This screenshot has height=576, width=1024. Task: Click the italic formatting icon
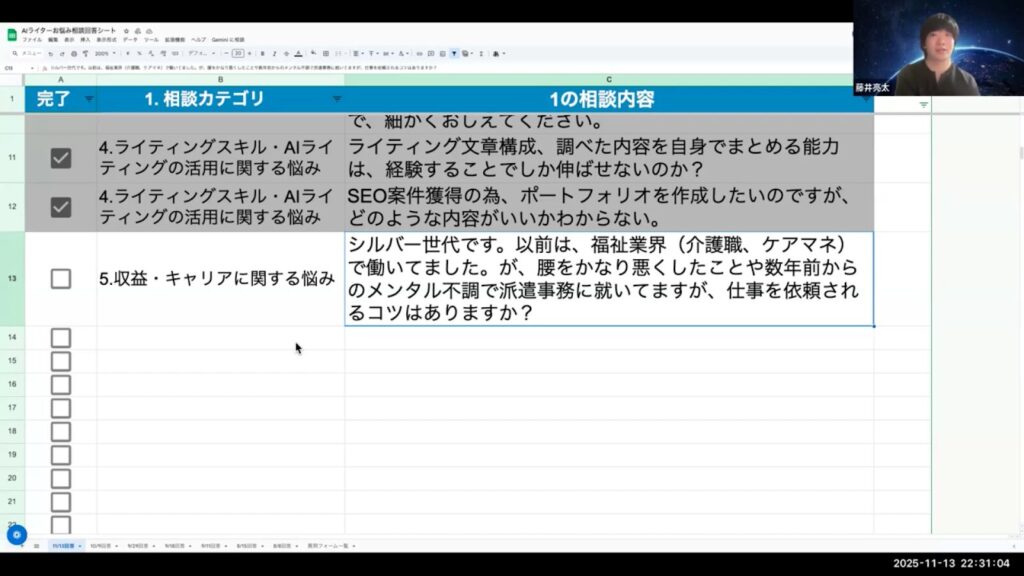coord(274,53)
